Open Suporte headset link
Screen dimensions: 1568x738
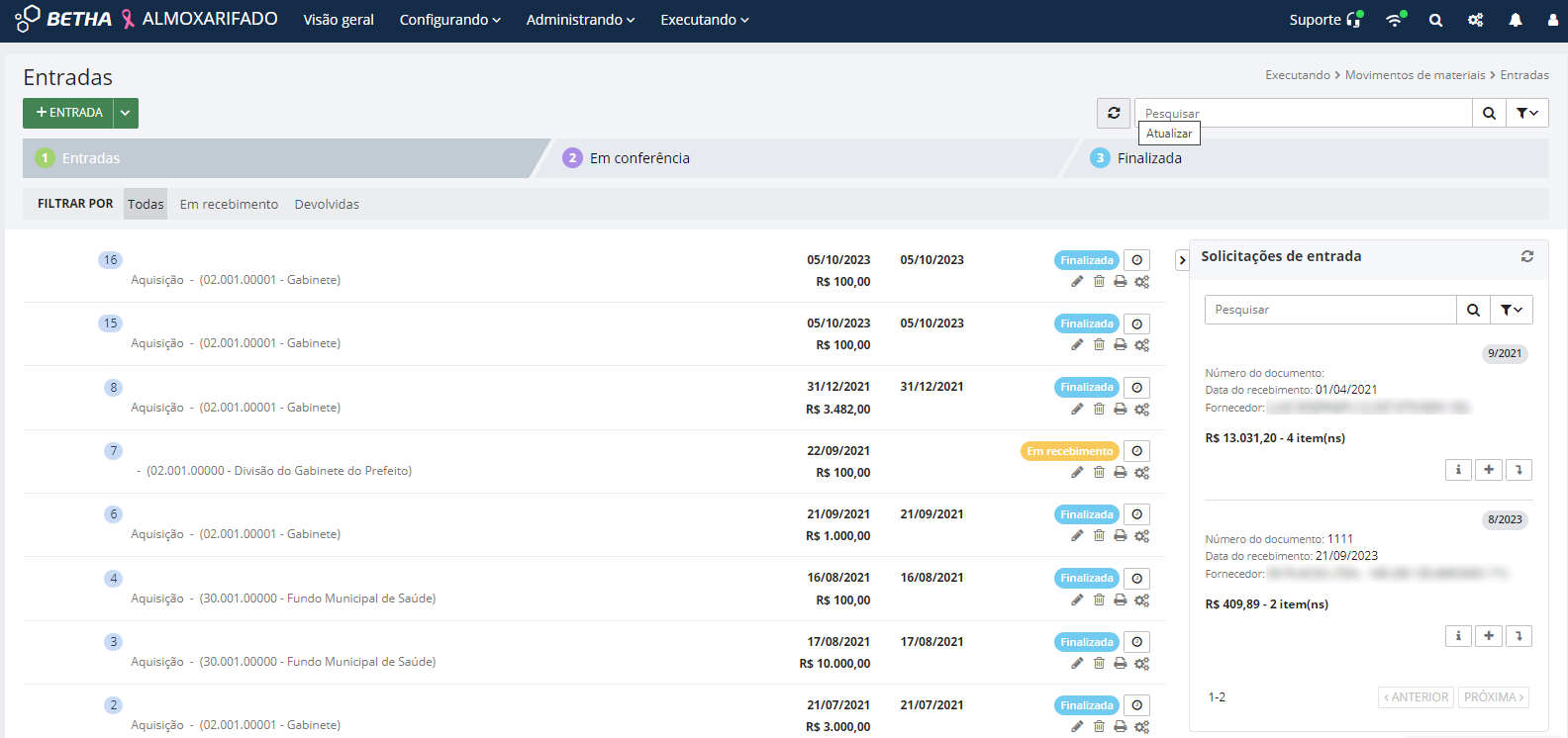[x=1325, y=20]
